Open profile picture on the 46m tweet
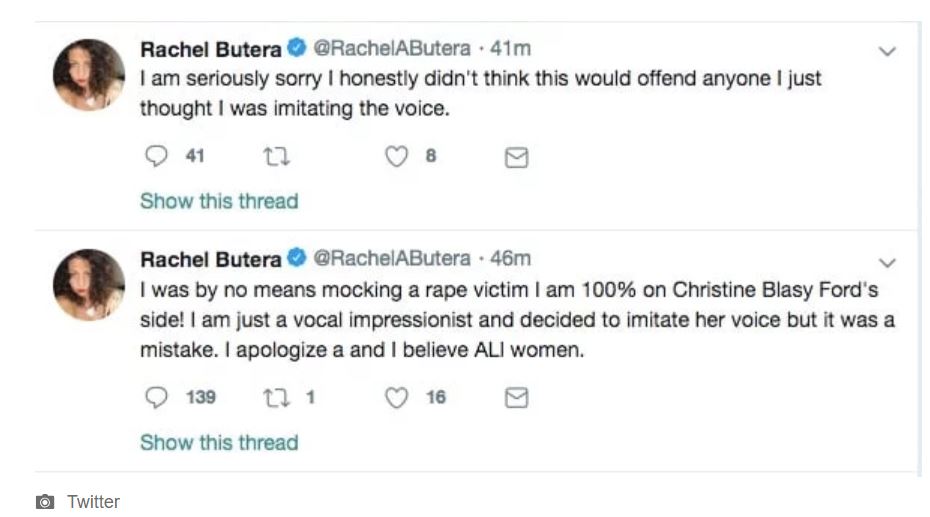 tap(89, 285)
